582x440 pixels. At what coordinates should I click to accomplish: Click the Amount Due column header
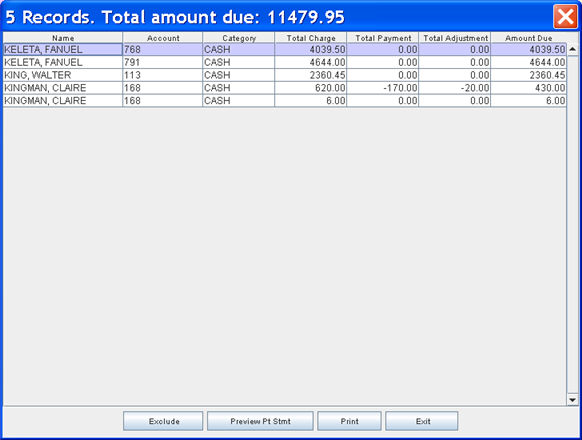pyautogui.click(x=529, y=38)
